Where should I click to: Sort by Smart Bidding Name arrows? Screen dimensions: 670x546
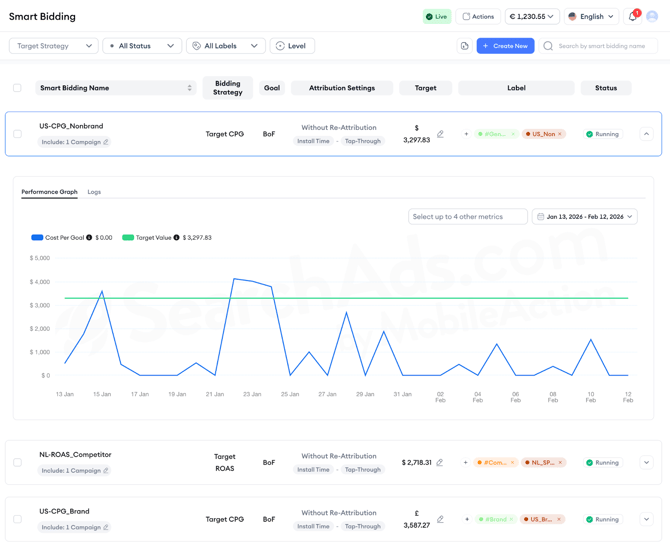pyautogui.click(x=190, y=88)
